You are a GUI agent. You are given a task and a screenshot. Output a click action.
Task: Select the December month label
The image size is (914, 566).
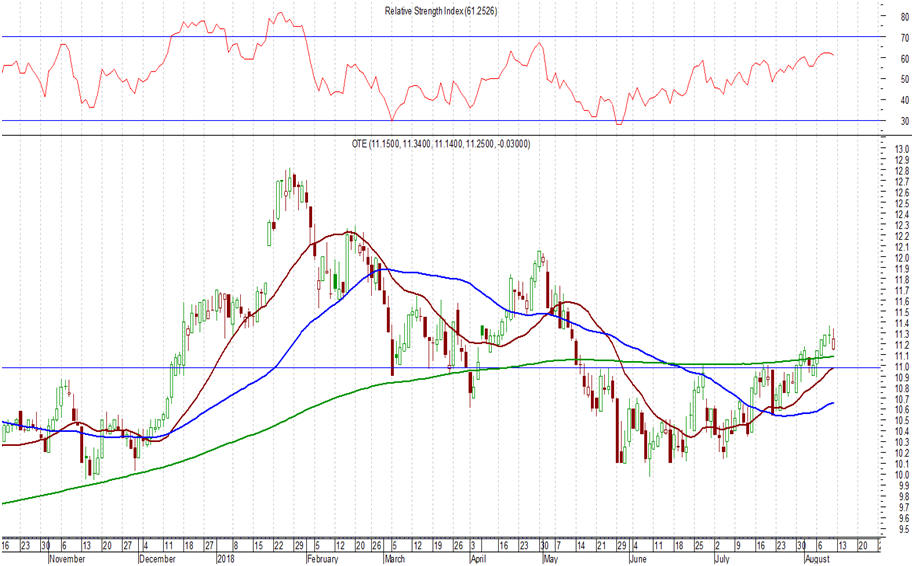pos(157,559)
